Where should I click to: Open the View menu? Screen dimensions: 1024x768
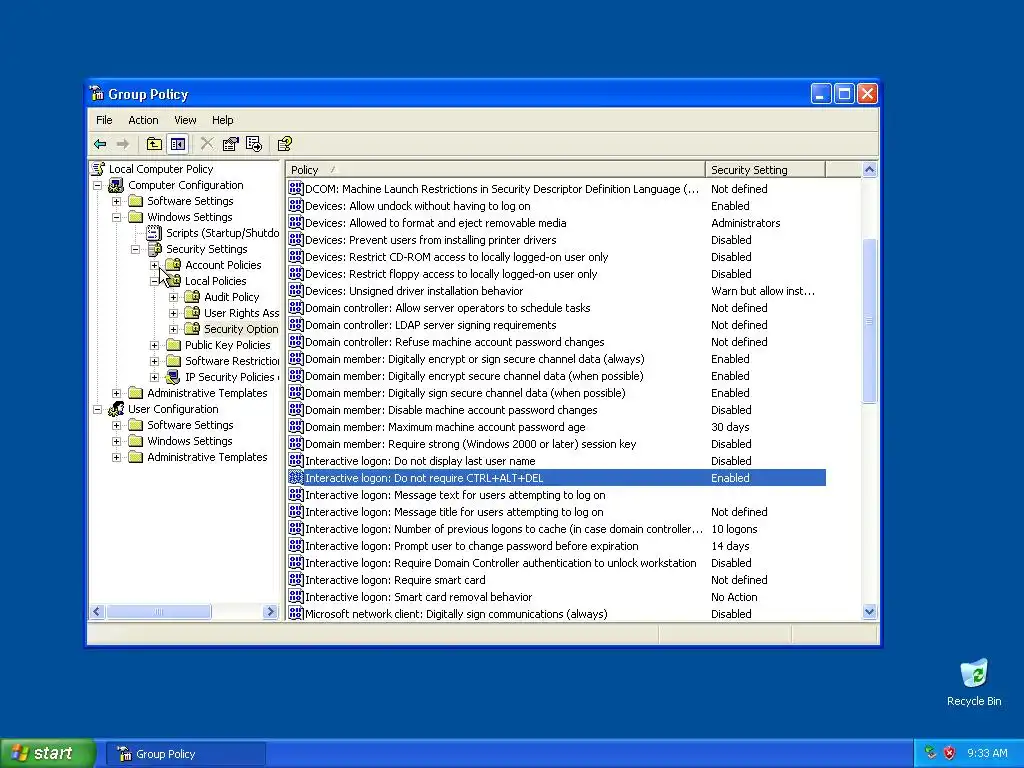tap(185, 120)
